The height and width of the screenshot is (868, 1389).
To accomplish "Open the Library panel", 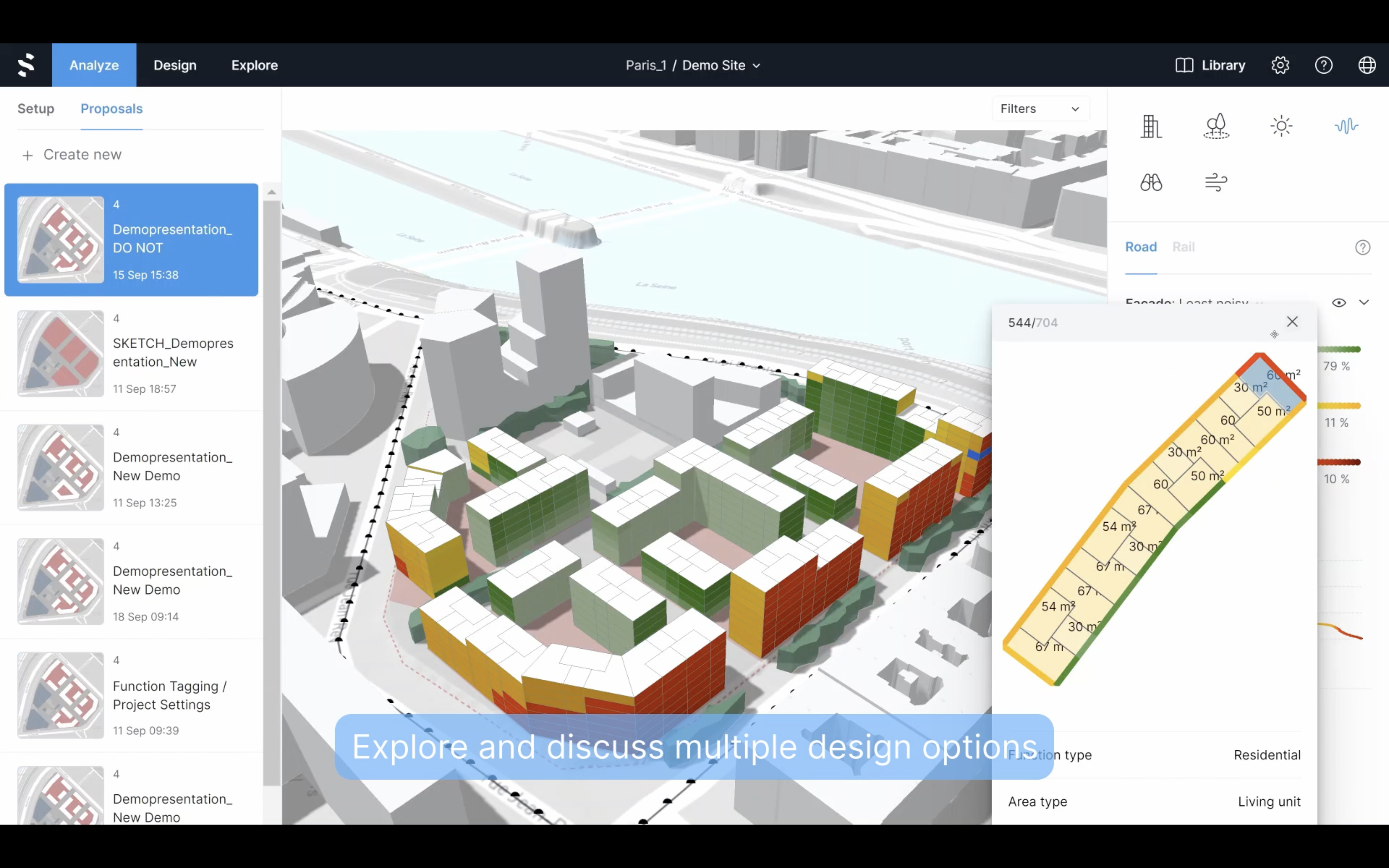I will [1211, 65].
